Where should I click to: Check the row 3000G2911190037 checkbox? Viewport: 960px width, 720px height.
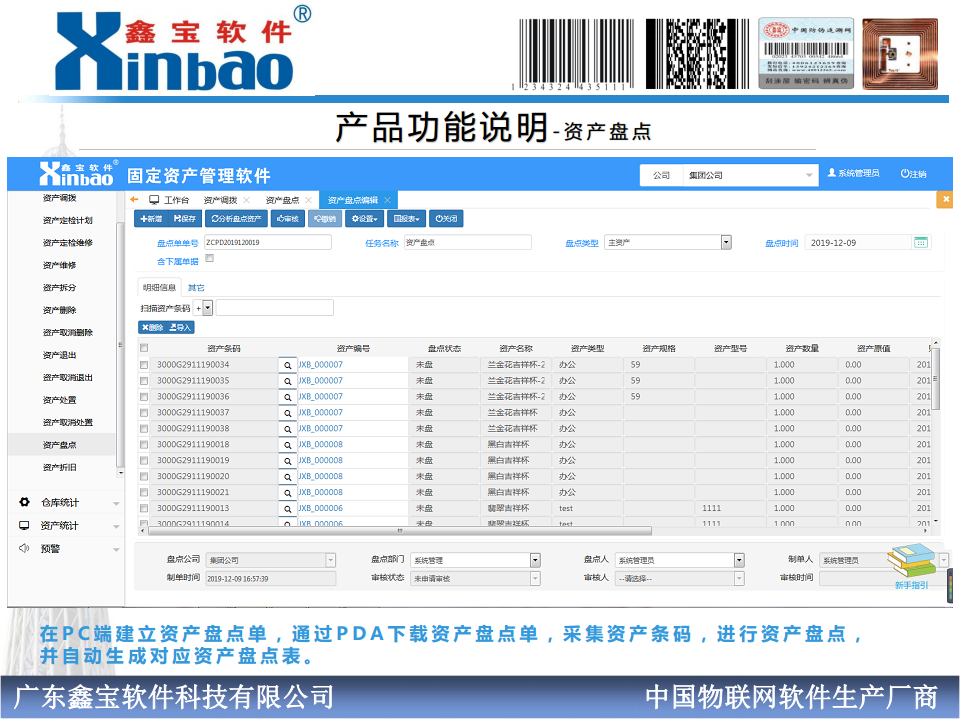pos(144,413)
